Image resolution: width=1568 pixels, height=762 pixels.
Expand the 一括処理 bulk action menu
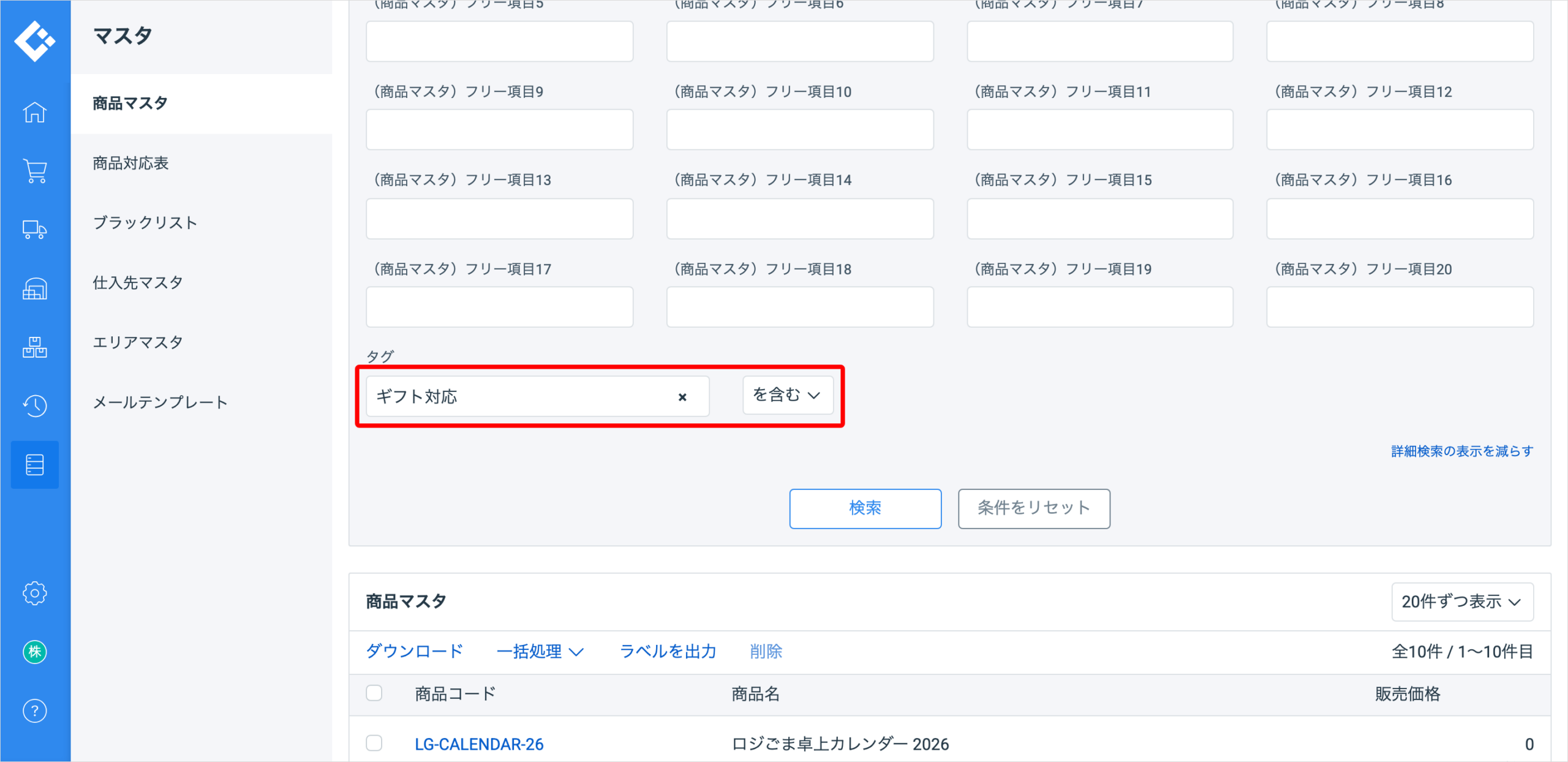click(x=540, y=651)
